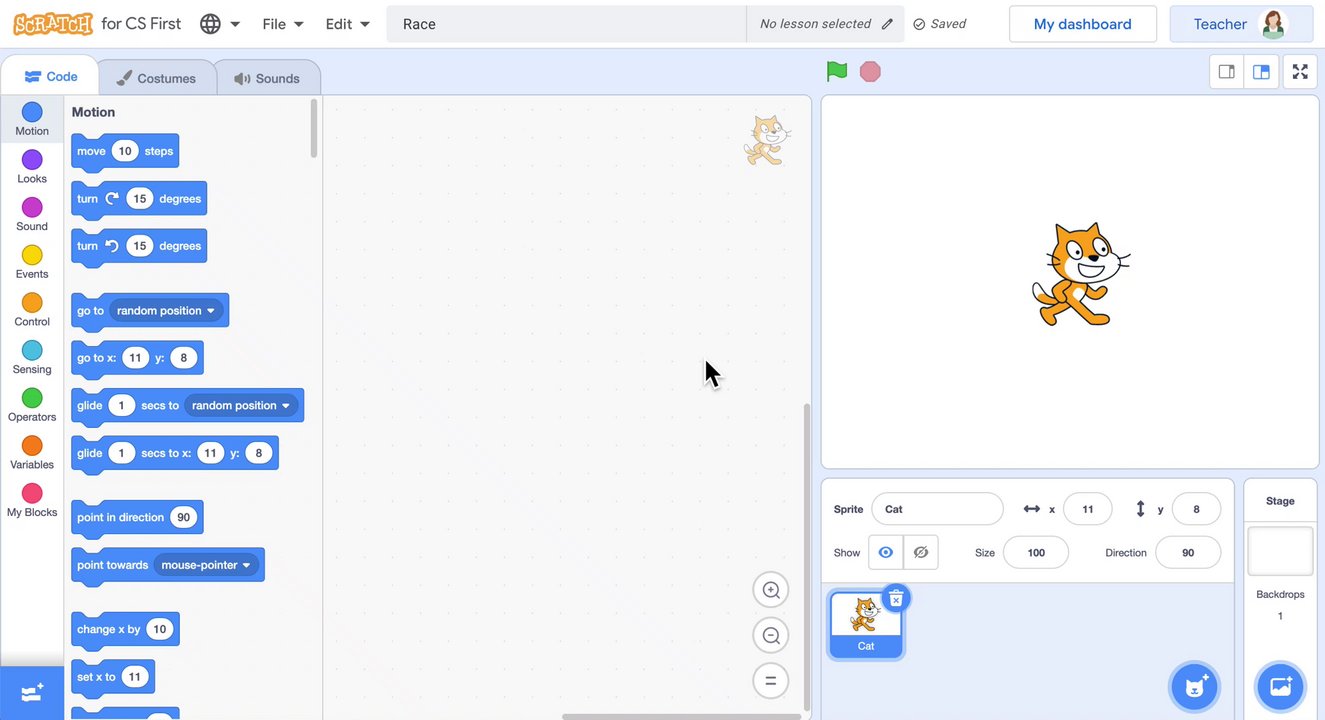Viewport: 1325px width, 720px height.
Task: Click the sprite x position field
Action: (x=1088, y=509)
